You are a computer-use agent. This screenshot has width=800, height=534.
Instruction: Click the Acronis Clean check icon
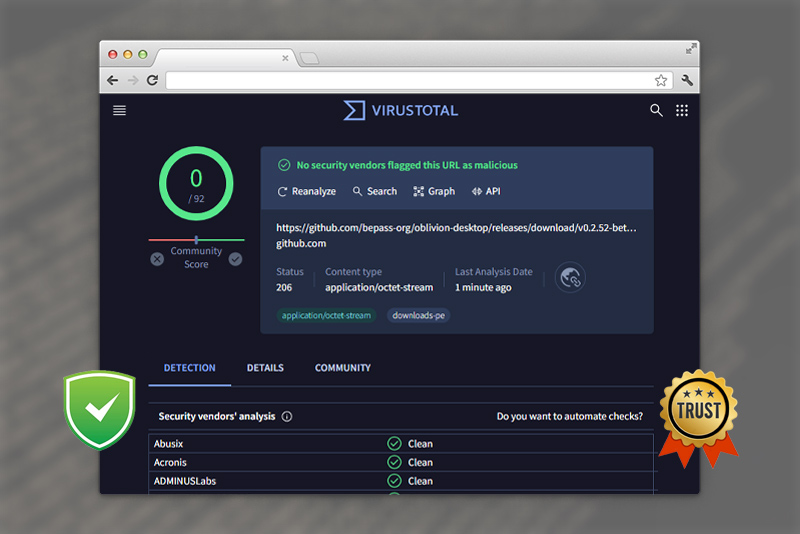[x=394, y=462]
